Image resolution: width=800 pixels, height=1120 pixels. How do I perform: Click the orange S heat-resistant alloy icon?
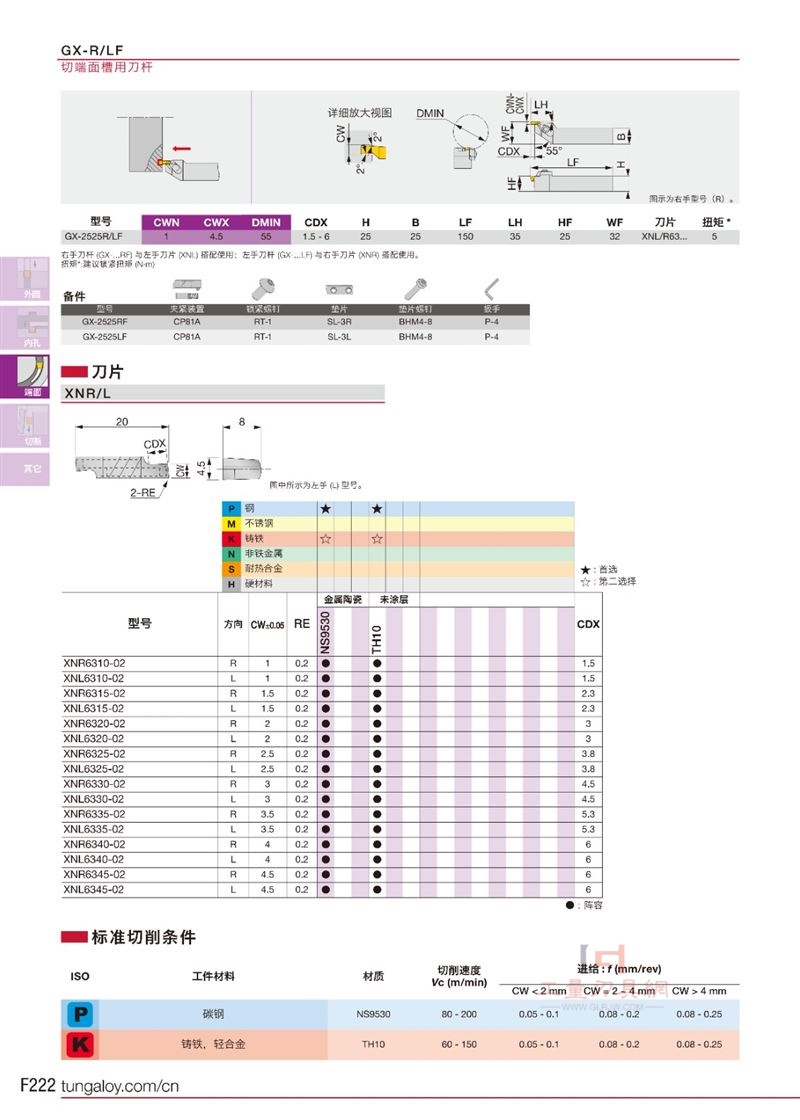[231, 569]
